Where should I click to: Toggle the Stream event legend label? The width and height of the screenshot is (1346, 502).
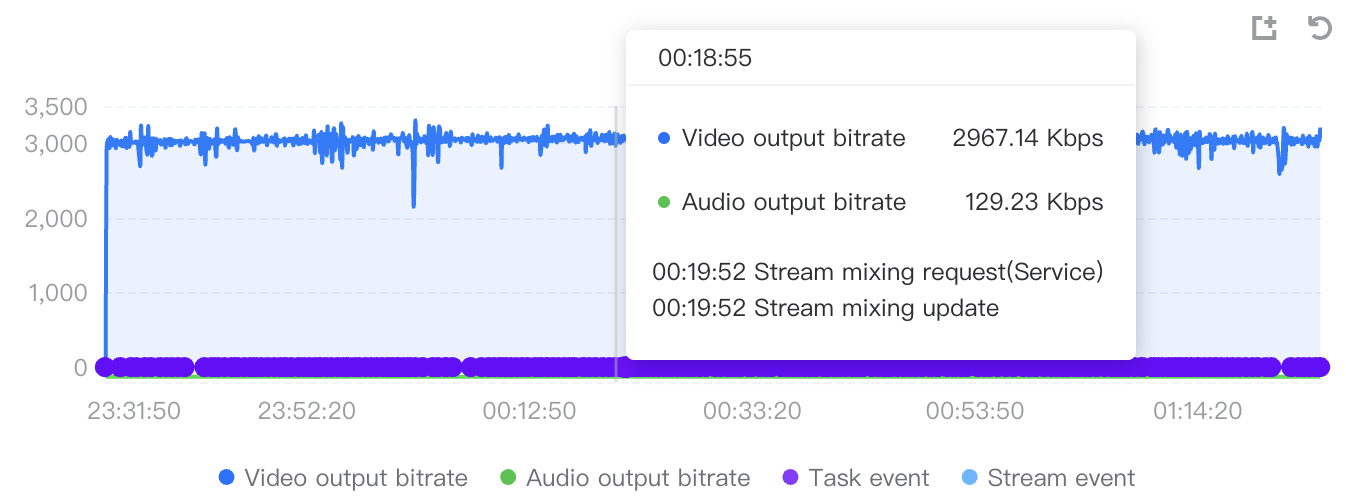[x=1061, y=478]
